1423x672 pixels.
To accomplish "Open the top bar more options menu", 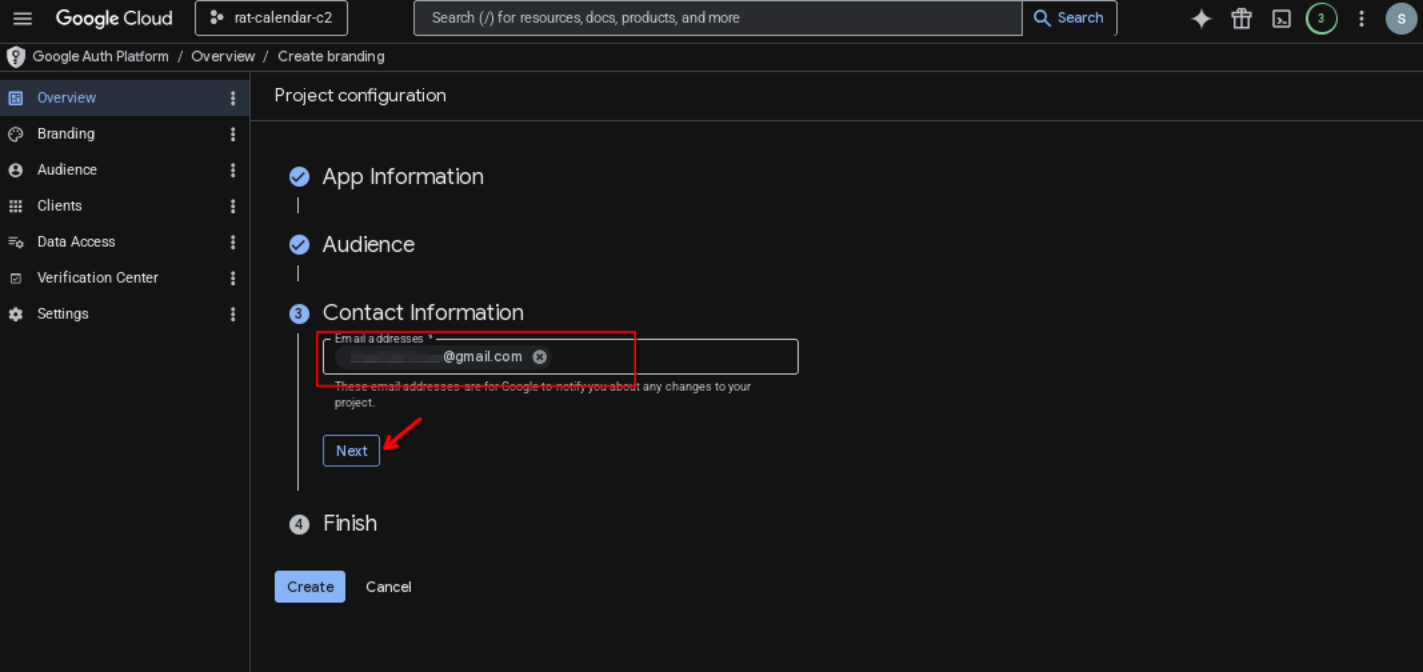I will point(1361,19).
